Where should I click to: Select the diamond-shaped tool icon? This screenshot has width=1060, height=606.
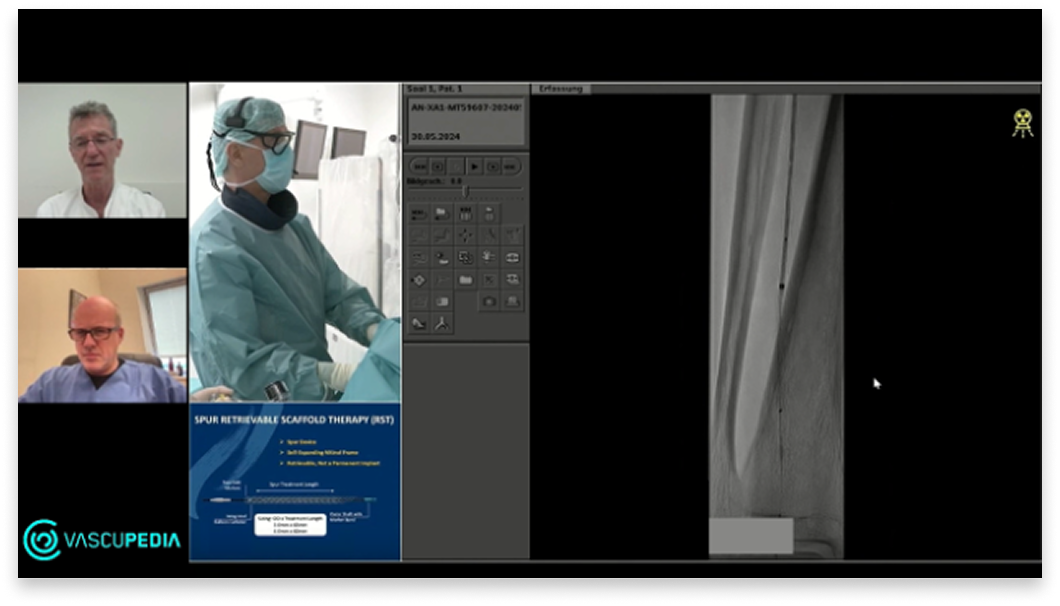[x=418, y=280]
